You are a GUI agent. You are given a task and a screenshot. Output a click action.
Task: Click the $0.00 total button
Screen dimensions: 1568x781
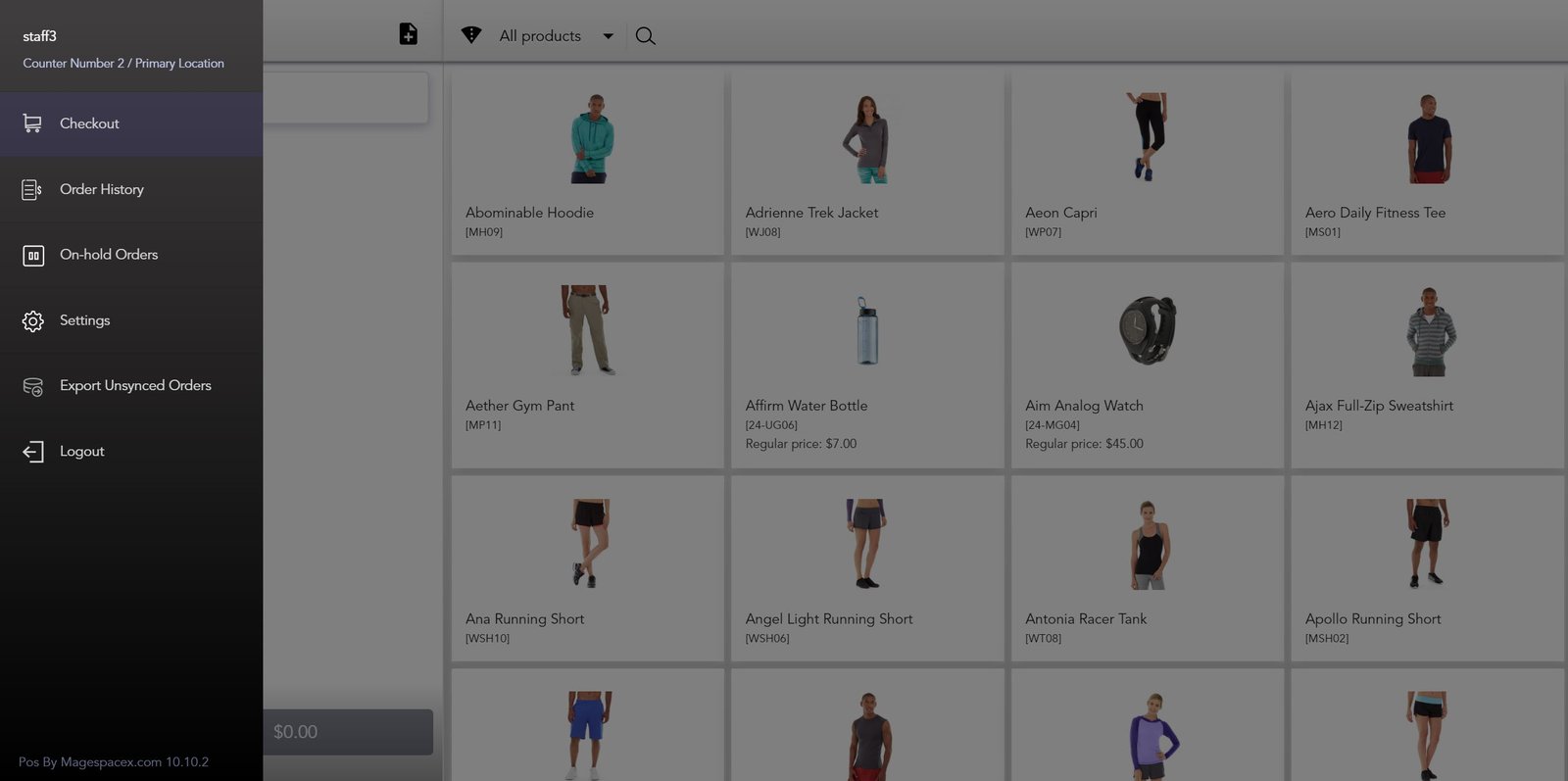pyautogui.click(x=348, y=732)
